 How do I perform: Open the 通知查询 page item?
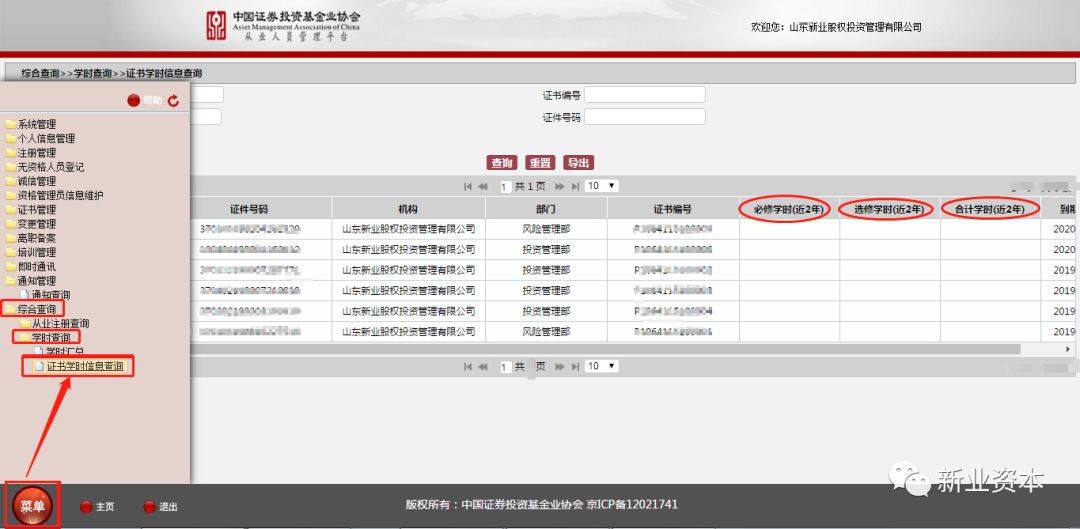[51, 295]
